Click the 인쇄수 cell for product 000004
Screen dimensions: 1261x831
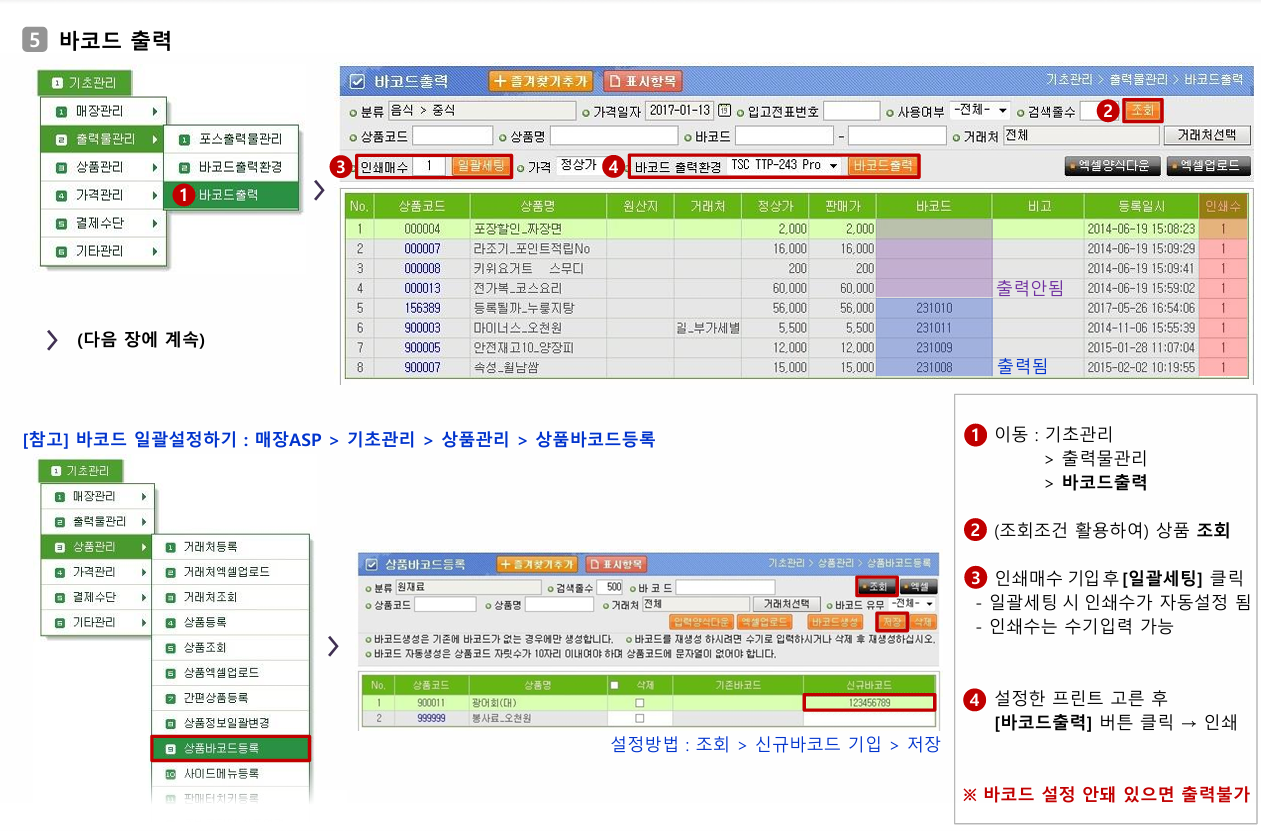(x=1223, y=228)
